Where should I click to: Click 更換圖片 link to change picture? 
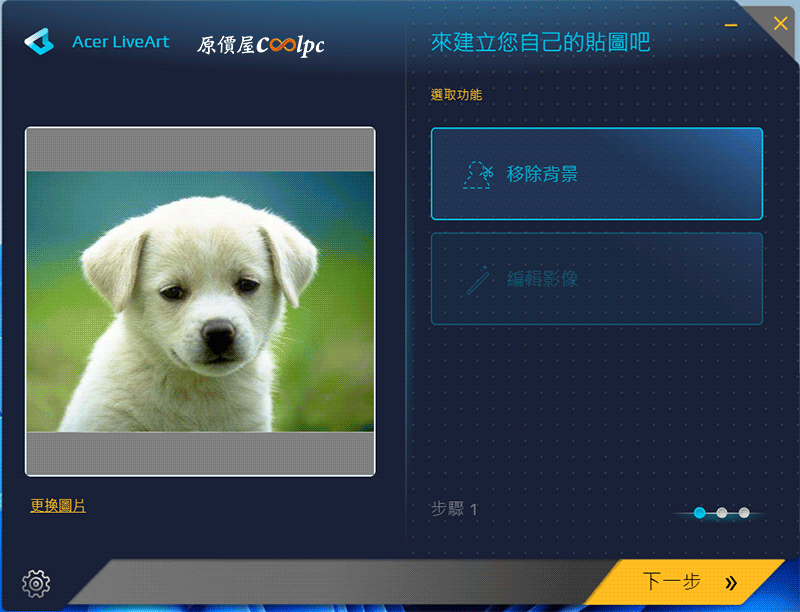[x=58, y=505]
